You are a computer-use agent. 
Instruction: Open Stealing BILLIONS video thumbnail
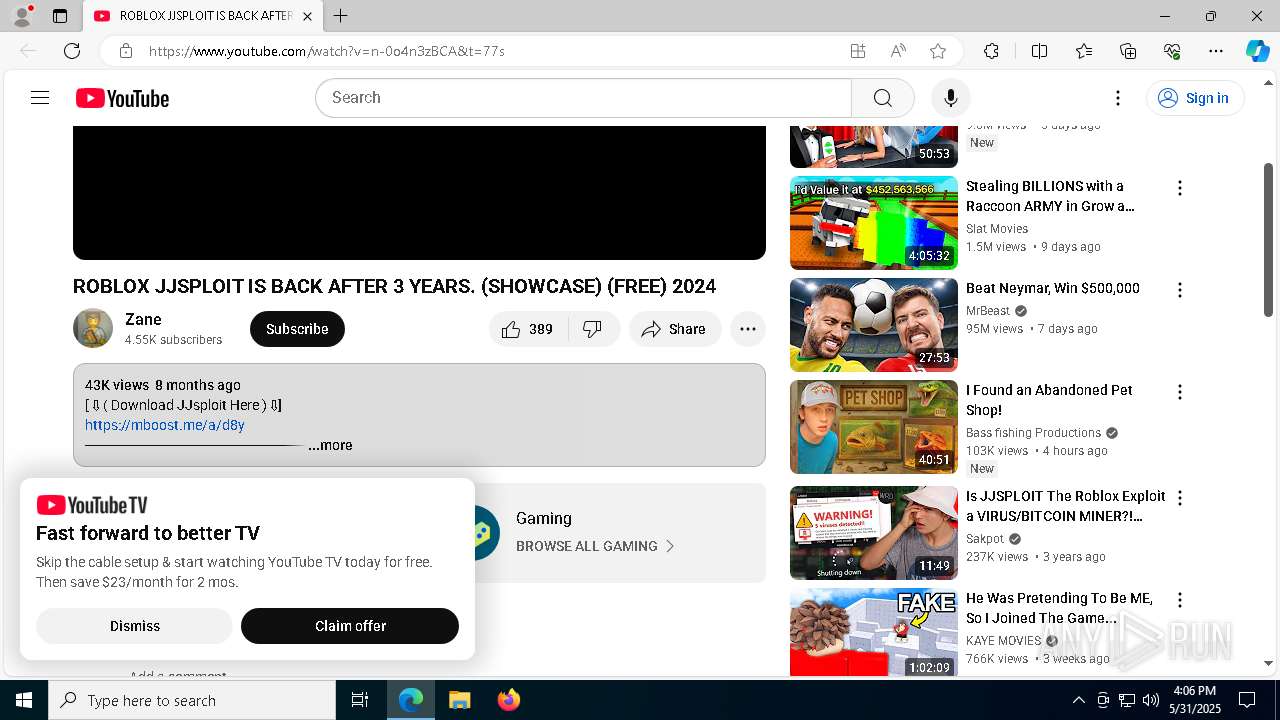click(x=874, y=223)
